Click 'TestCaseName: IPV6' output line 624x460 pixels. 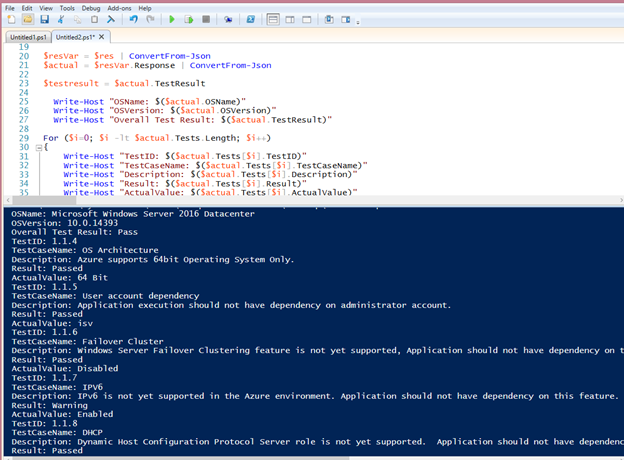(57, 387)
